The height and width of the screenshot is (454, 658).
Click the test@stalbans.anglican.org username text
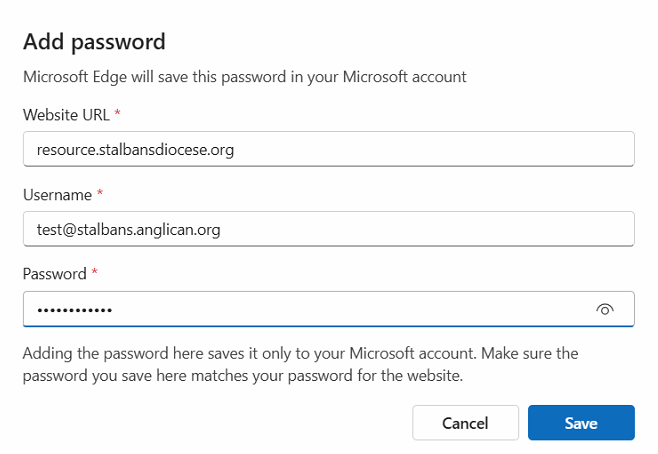coord(128,230)
